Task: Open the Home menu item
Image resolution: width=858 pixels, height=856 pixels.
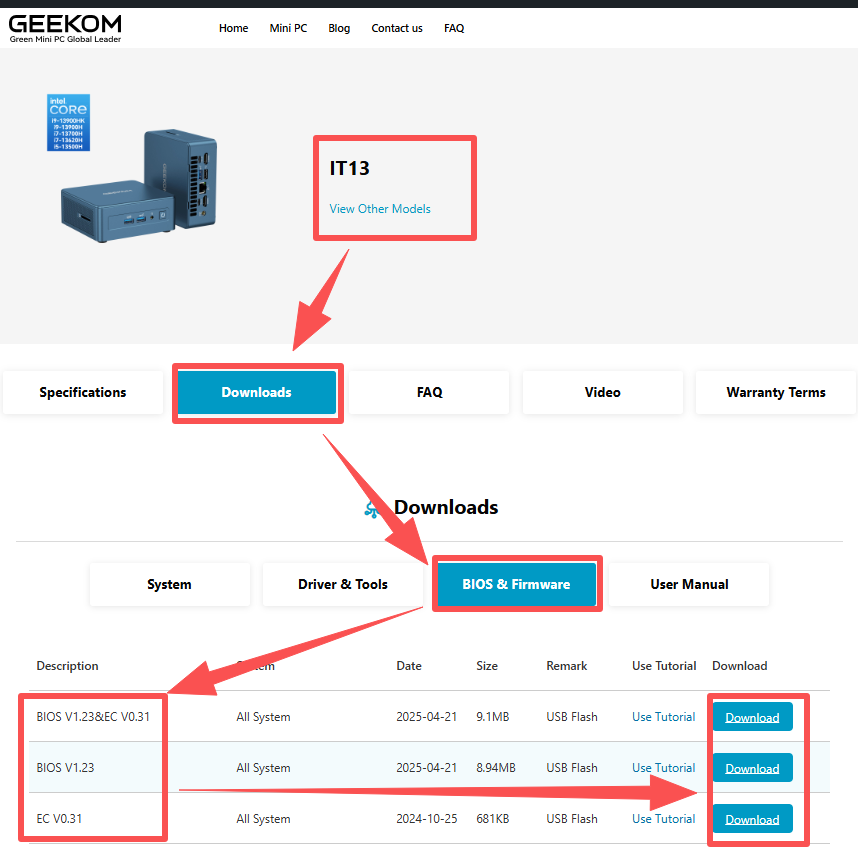Action: click(233, 28)
